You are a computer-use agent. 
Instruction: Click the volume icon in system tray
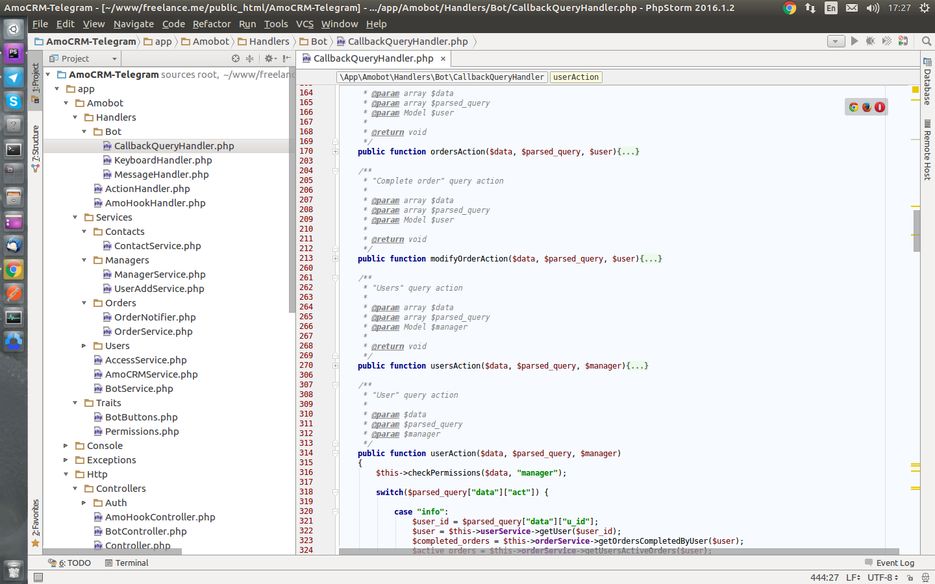[873, 8]
